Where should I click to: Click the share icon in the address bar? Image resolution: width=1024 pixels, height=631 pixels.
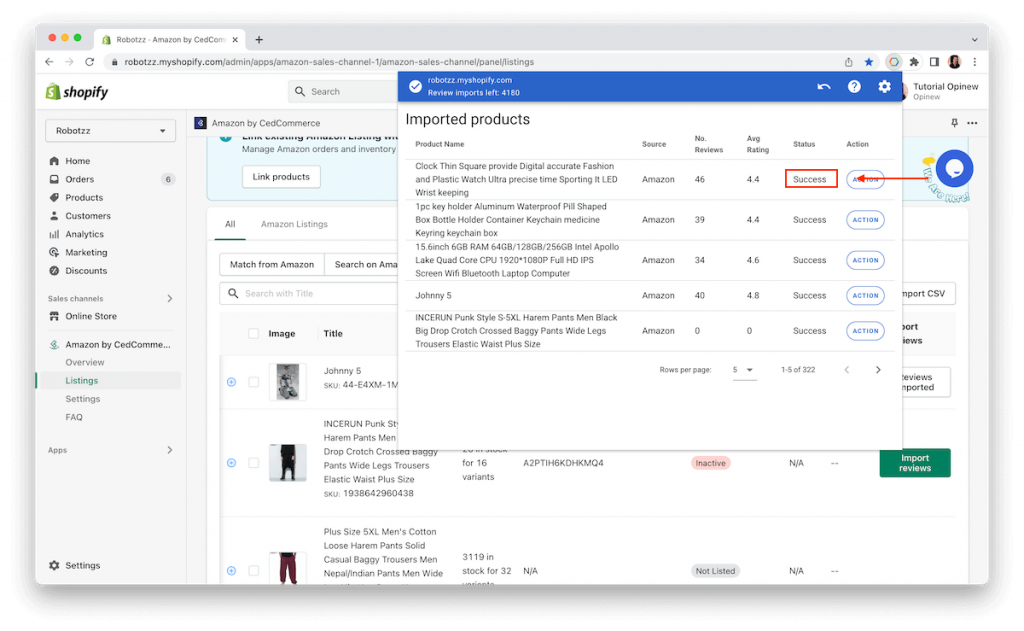pyautogui.click(x=848, y=62)
